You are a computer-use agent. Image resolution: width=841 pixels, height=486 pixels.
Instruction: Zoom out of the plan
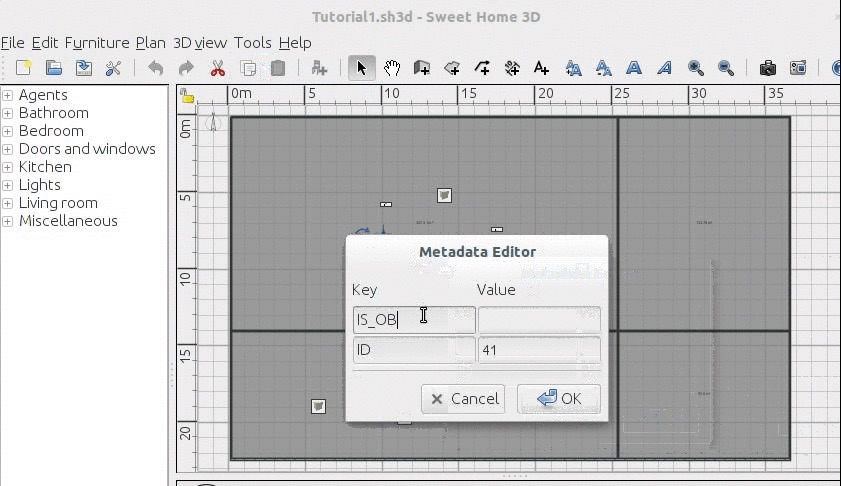coord(726,68)
